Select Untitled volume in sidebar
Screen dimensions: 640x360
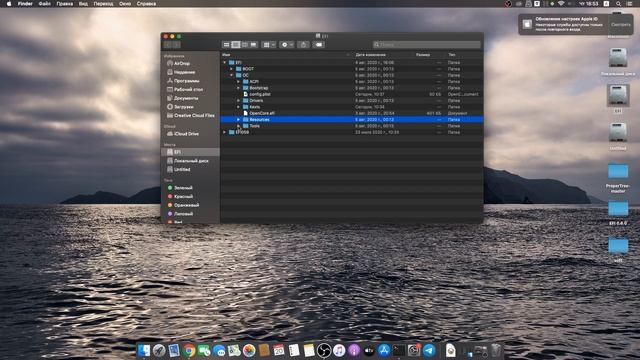(x=178, y=169)
